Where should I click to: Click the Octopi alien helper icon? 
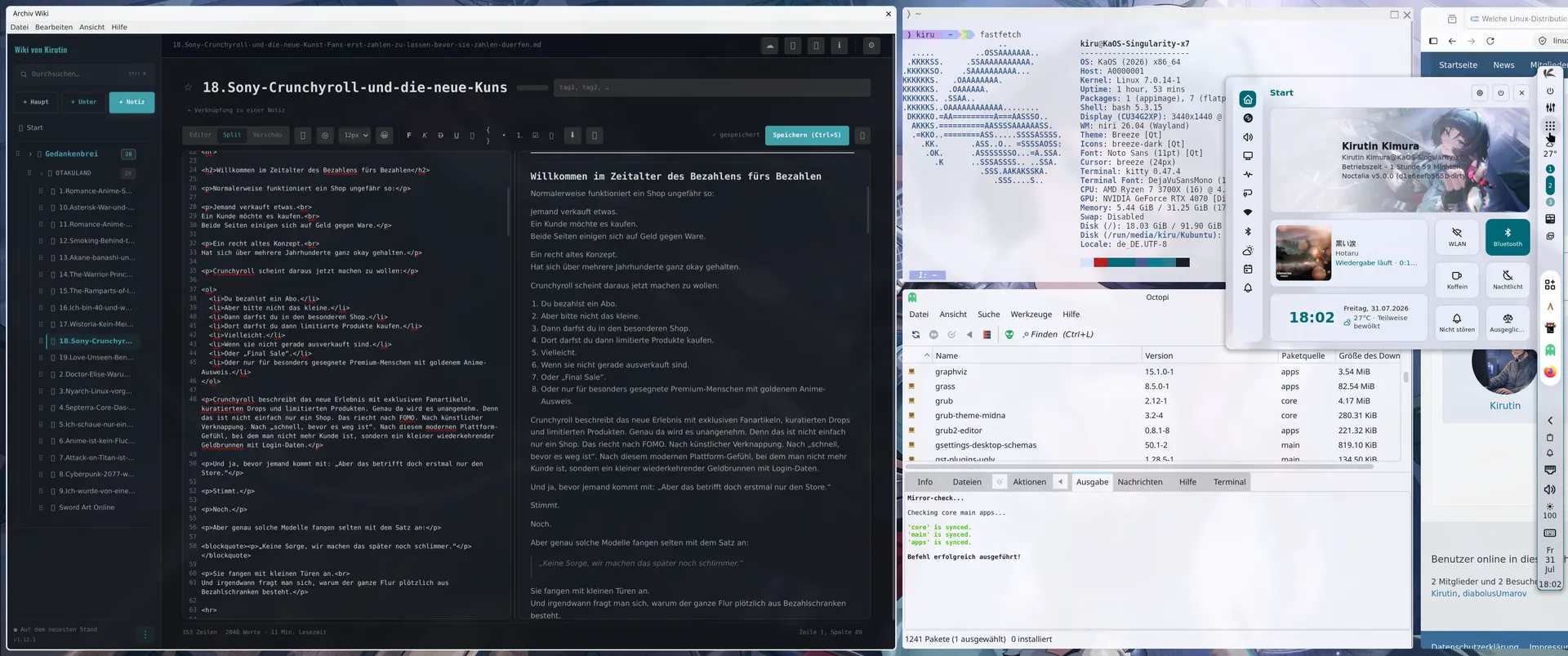point(1009,334)
